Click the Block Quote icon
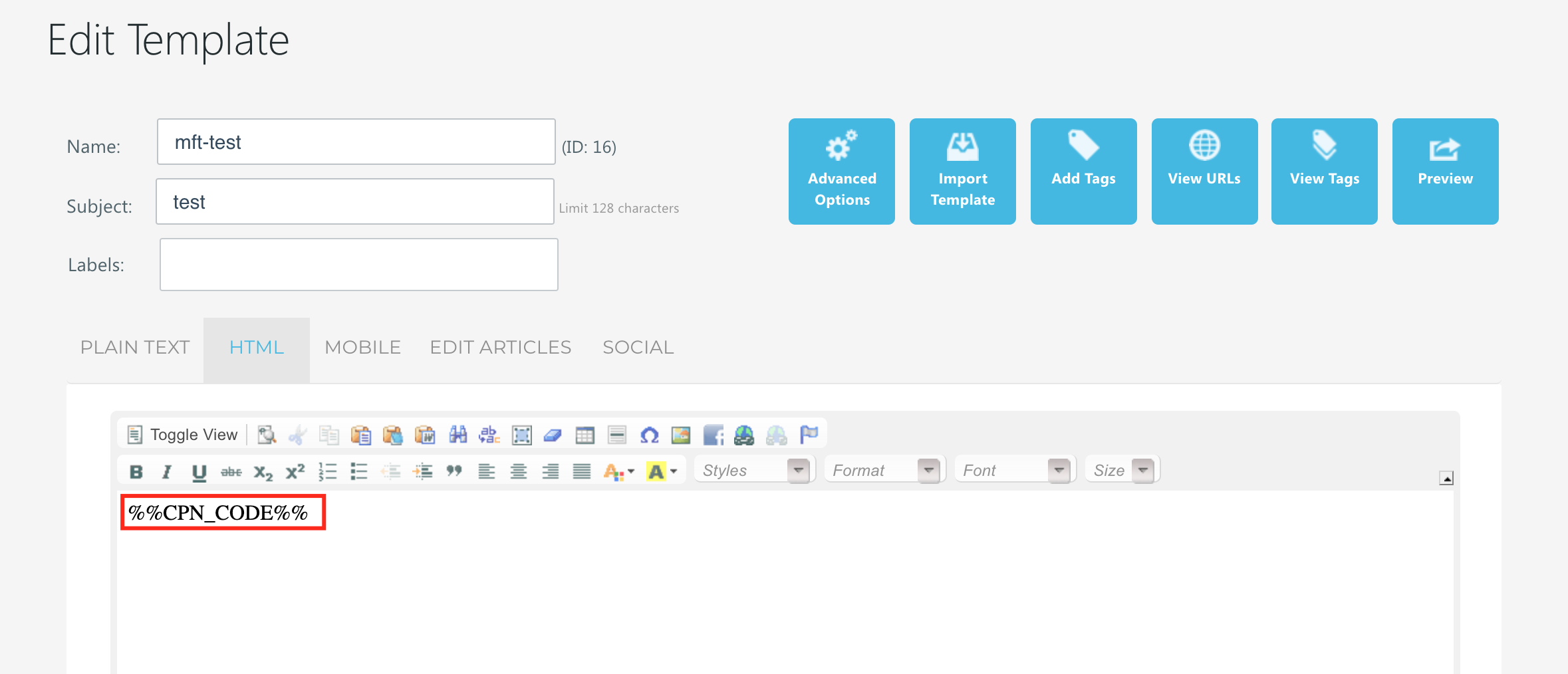The image size is (1568, 674). (454, 471)
